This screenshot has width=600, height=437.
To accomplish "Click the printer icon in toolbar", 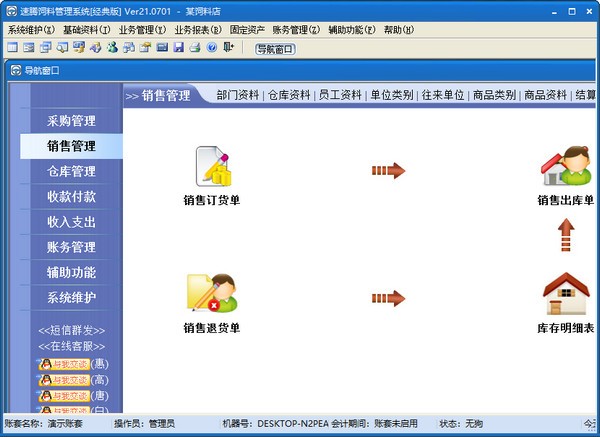I will [195, 47].
